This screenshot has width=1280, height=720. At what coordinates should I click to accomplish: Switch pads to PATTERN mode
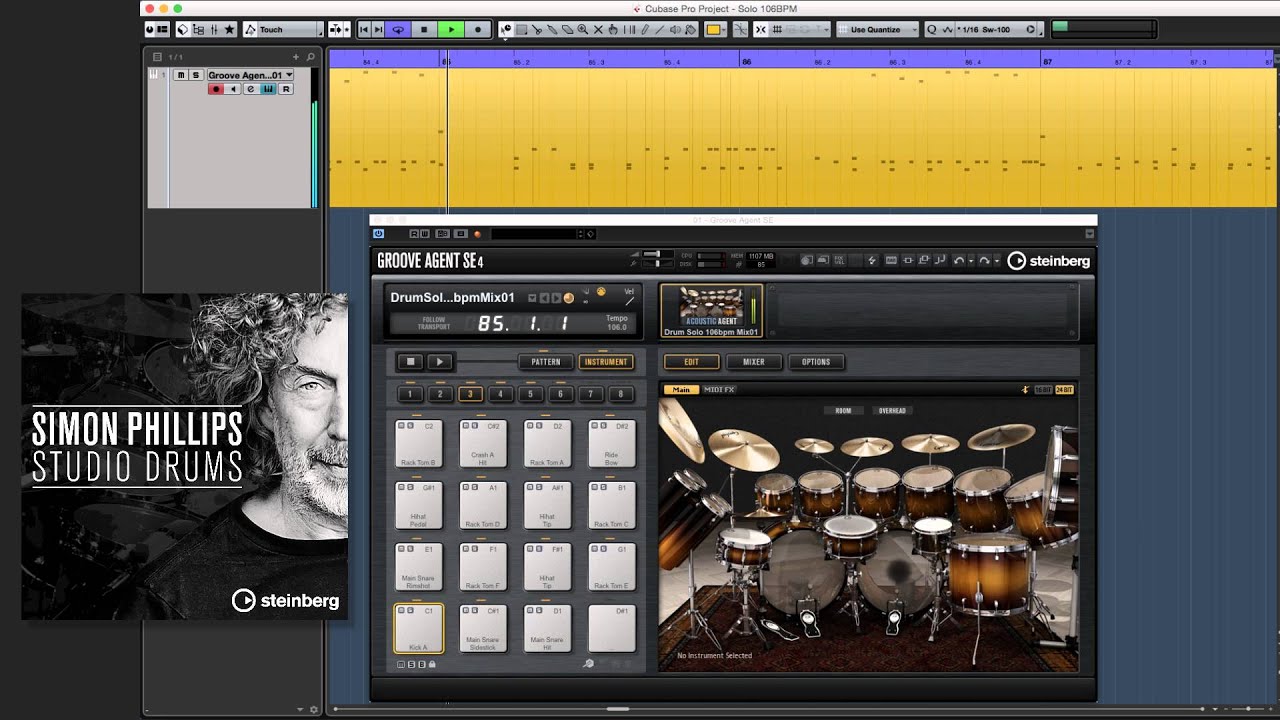pos(546,362)
